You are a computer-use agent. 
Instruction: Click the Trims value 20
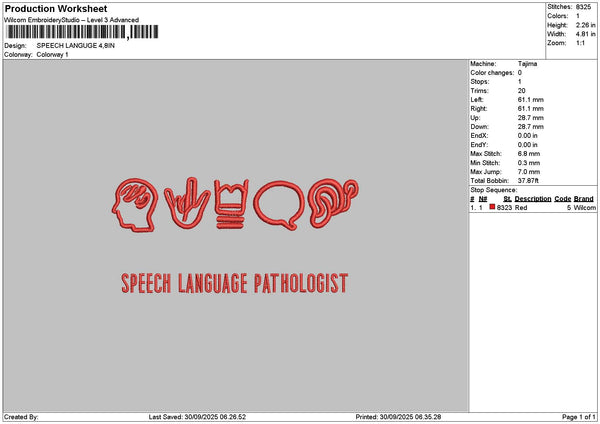click(x=522, y=91)
